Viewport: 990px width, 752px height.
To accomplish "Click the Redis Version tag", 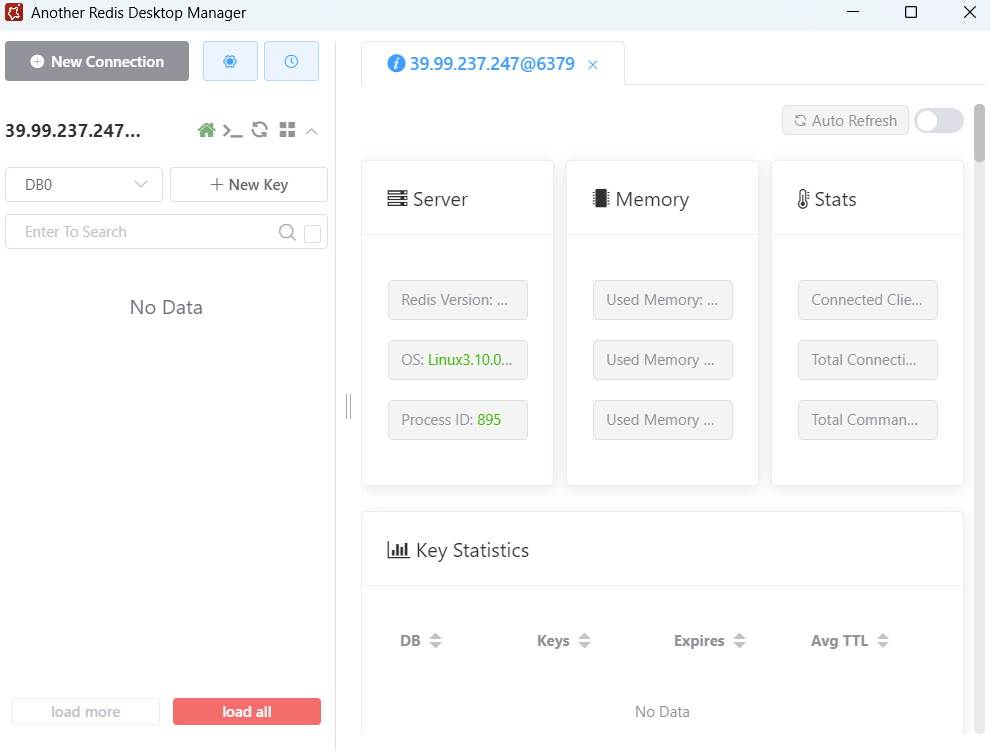I will (x=458, y=300).
